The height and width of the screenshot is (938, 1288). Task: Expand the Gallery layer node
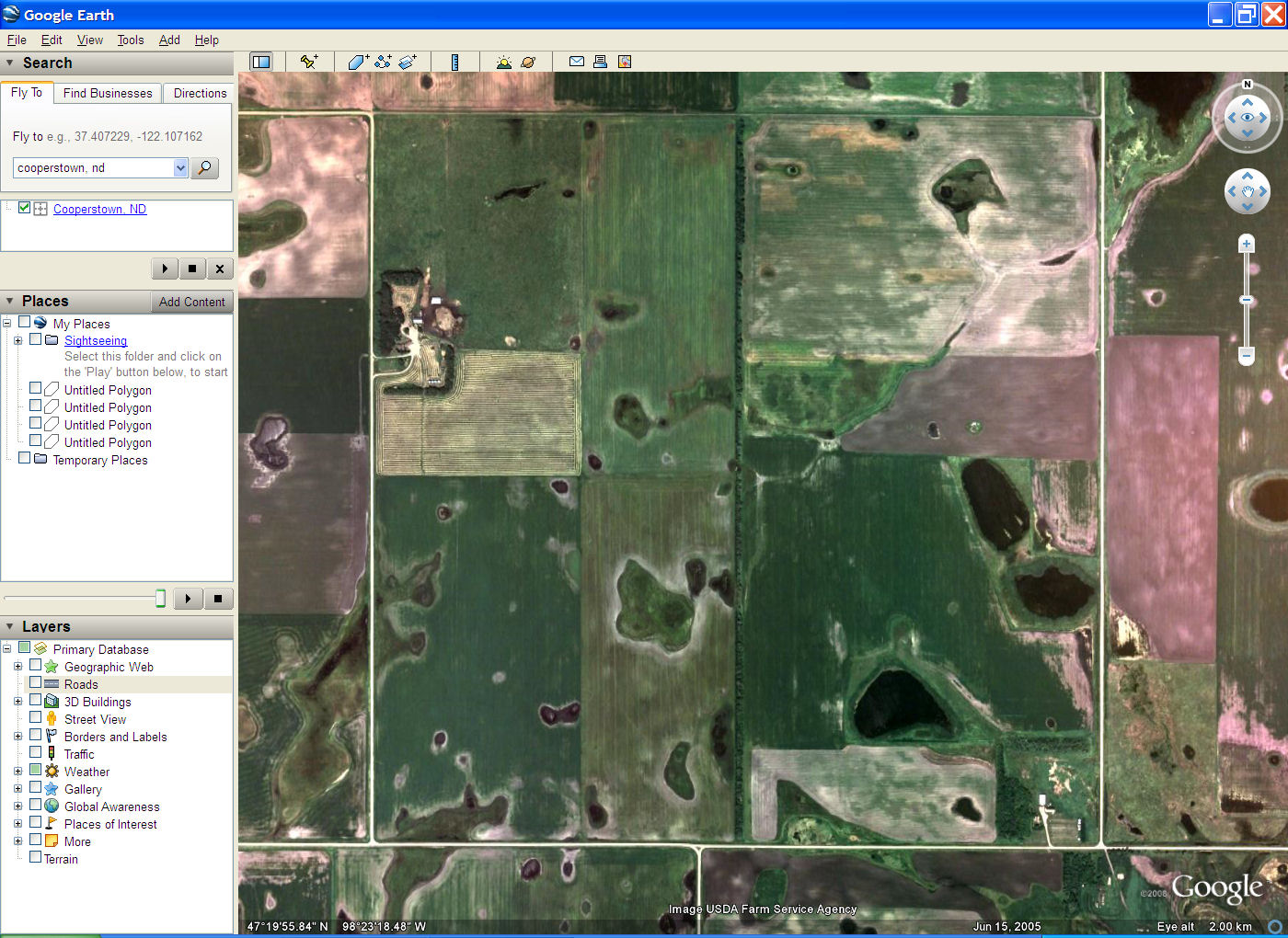[17, 789]
